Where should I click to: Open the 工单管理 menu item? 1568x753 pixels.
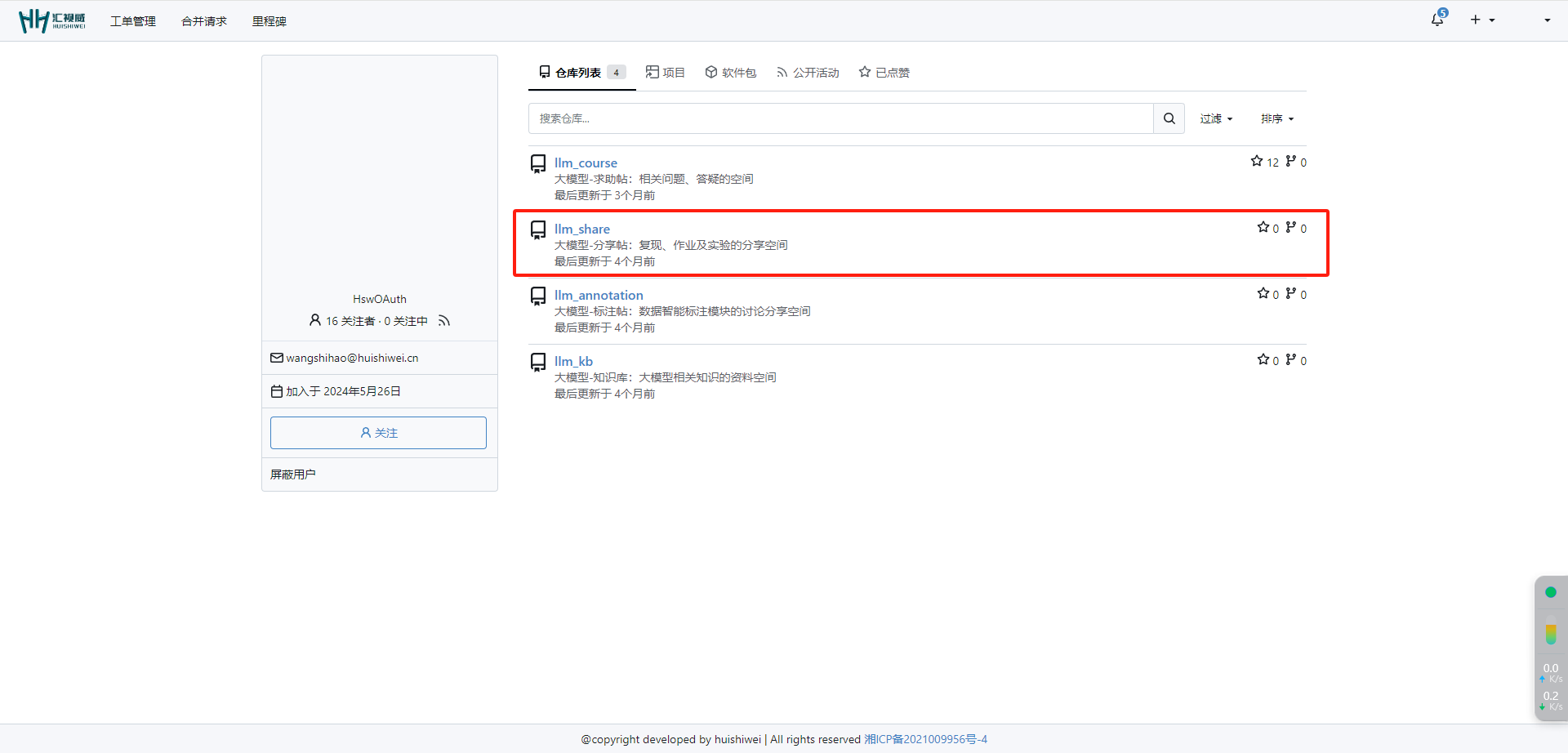tap(133, 21)
